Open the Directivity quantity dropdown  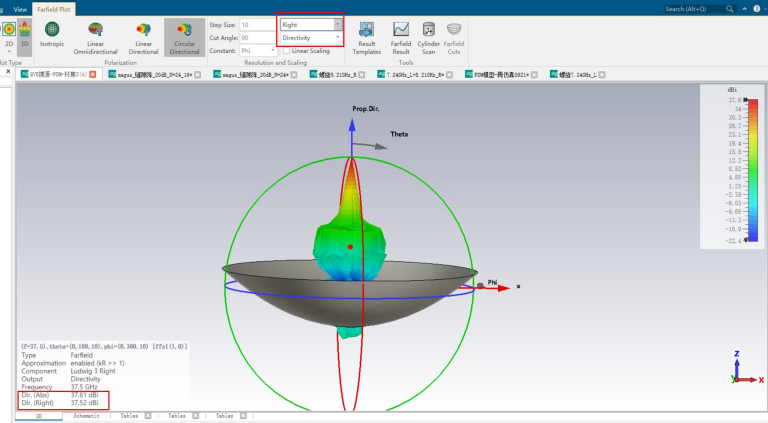(x=337, y=38)
